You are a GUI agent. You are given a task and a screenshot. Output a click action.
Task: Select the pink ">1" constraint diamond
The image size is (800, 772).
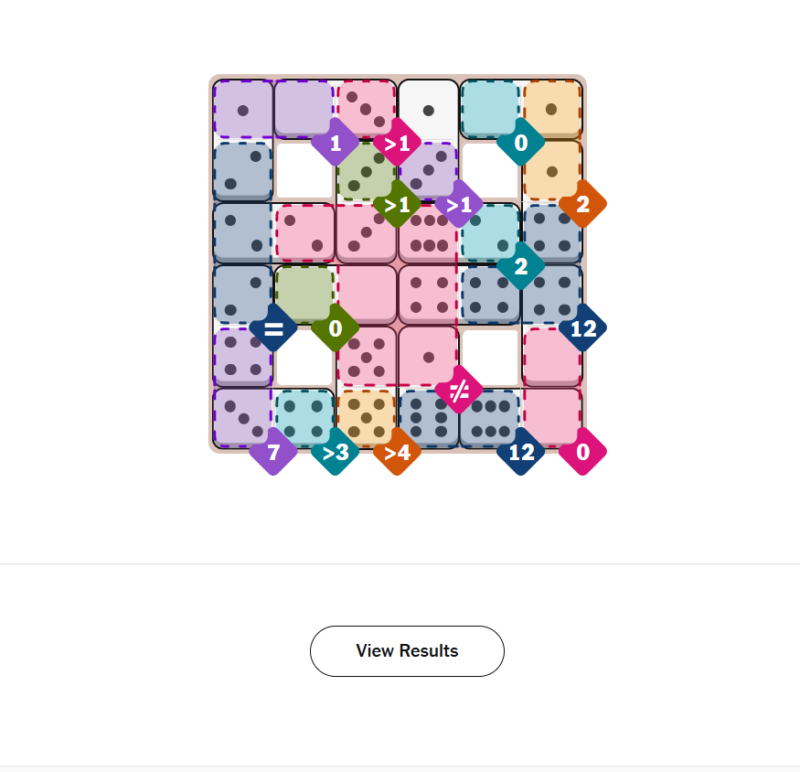[397, 143]
